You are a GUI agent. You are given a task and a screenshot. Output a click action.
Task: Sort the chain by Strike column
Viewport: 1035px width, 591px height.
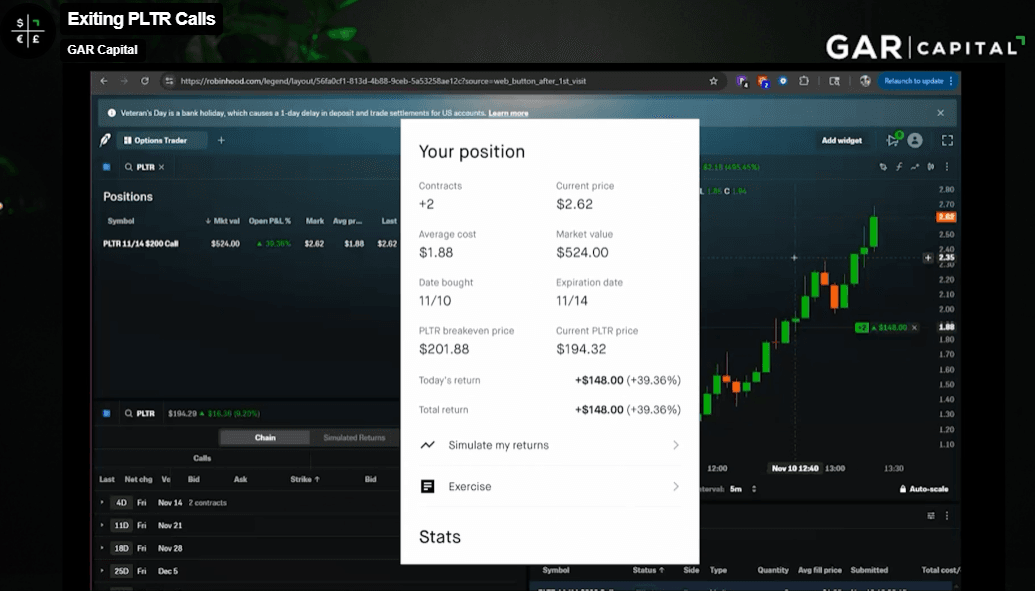point(304,479)
